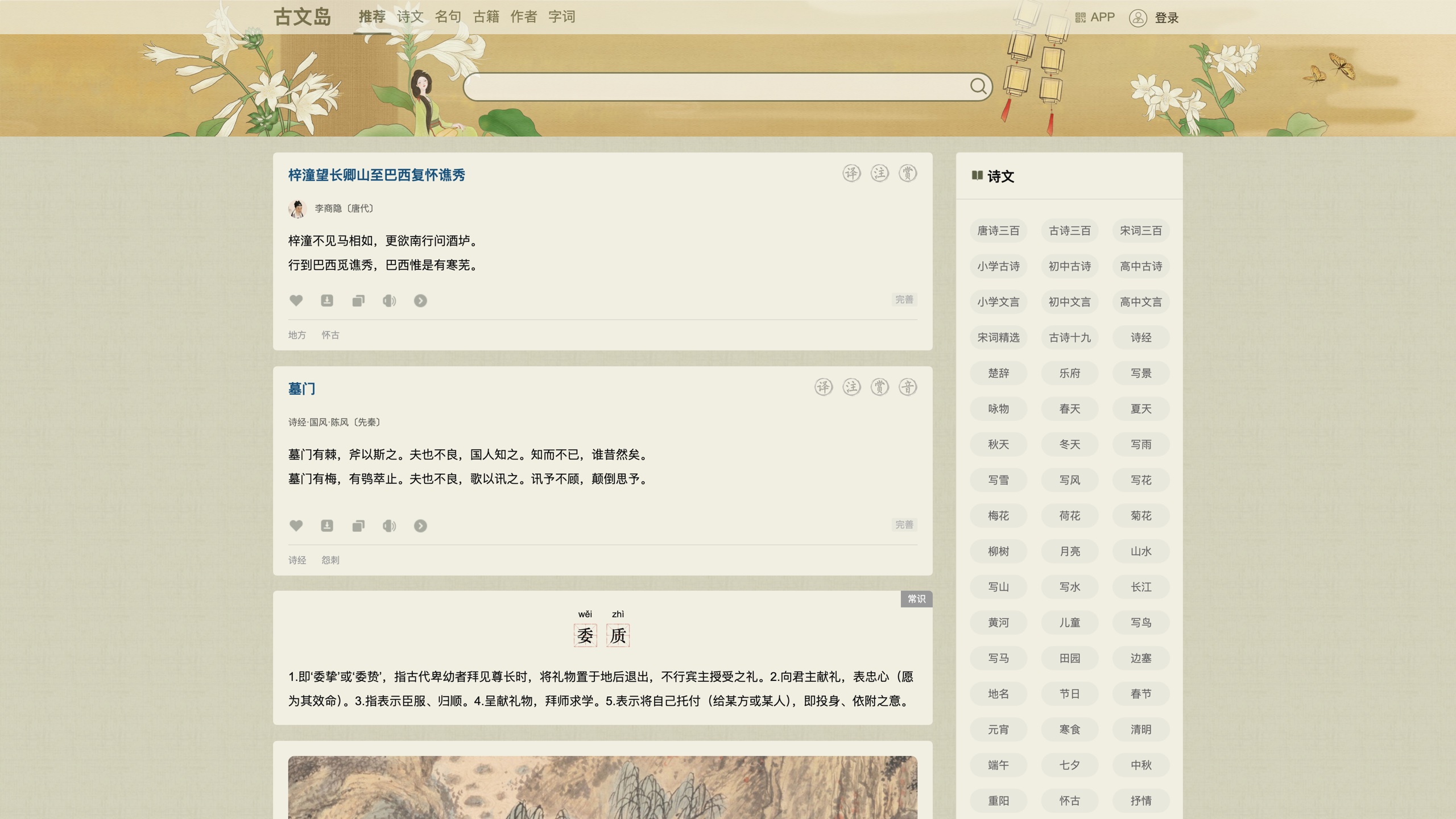
Task: Select the 月亮 category
Action: coord(1070,552)
